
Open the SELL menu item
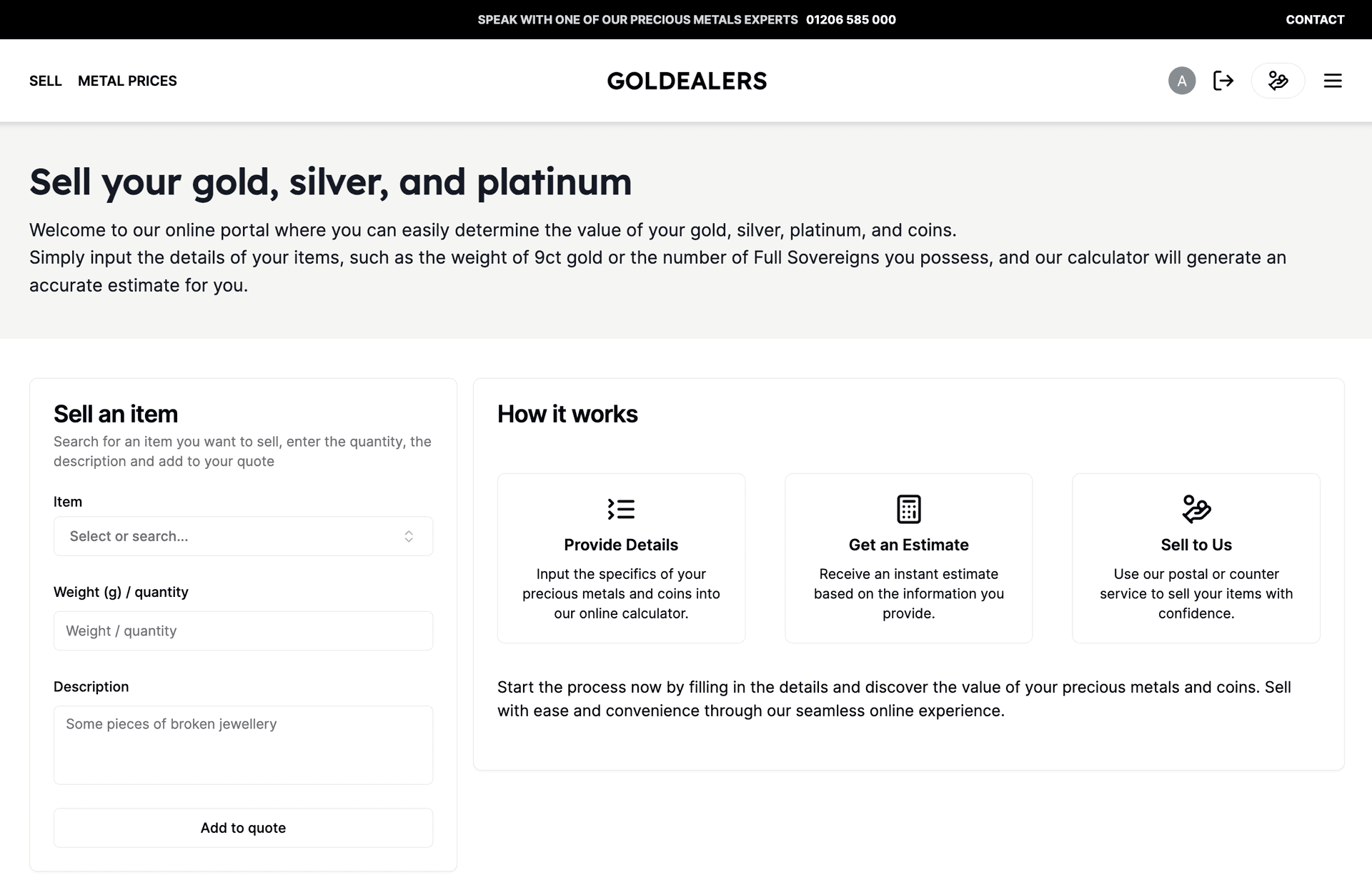tap(46, 81)
